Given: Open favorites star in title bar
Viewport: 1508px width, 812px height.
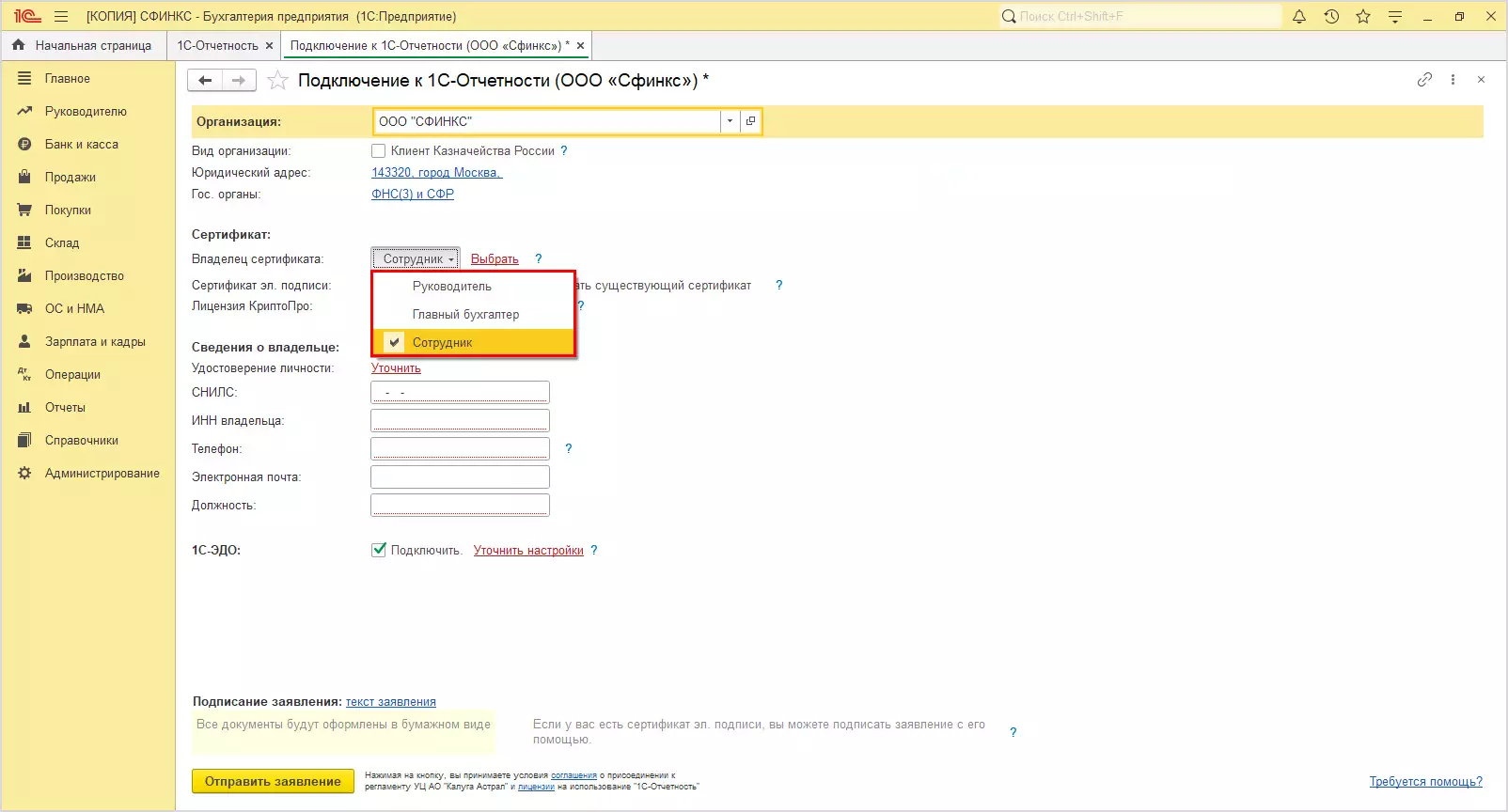Looking at the screenshot, I should (1363, 16).
